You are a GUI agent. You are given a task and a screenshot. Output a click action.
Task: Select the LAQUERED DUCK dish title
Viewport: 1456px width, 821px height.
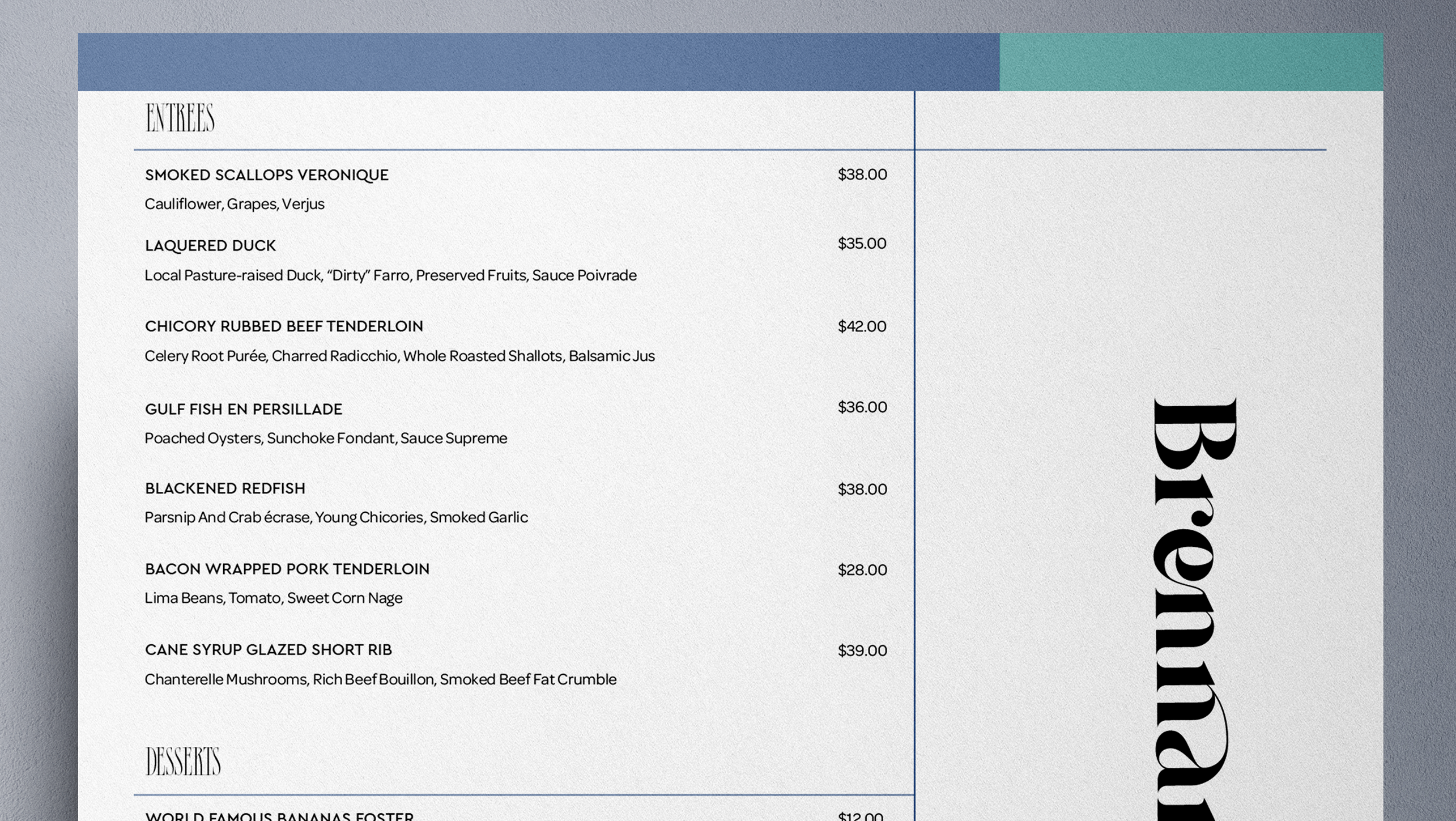(210, 246)
